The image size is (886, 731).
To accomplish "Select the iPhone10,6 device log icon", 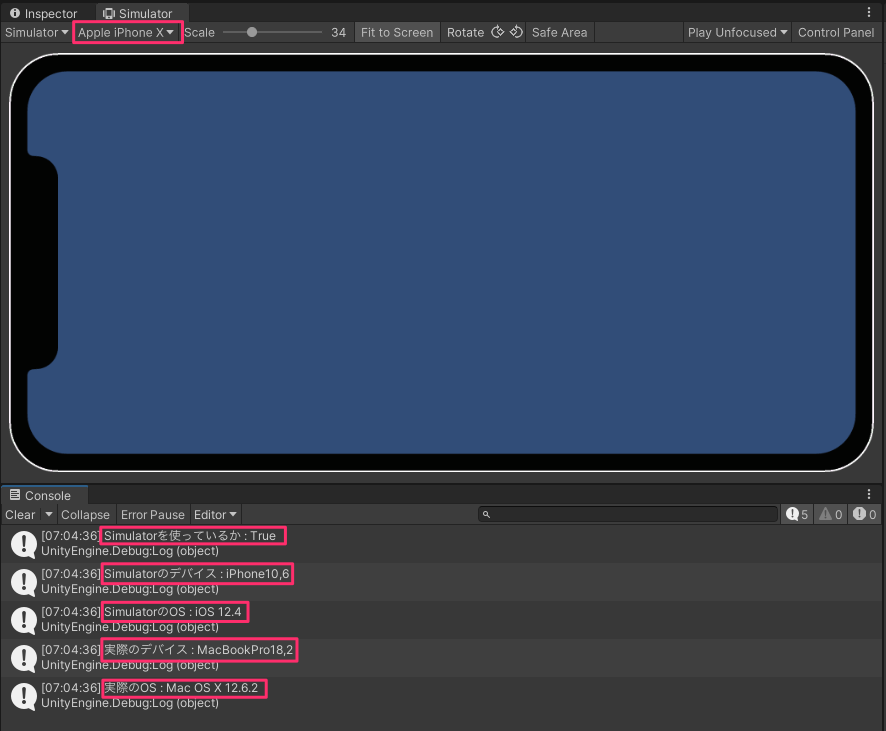I will (24, 581).
